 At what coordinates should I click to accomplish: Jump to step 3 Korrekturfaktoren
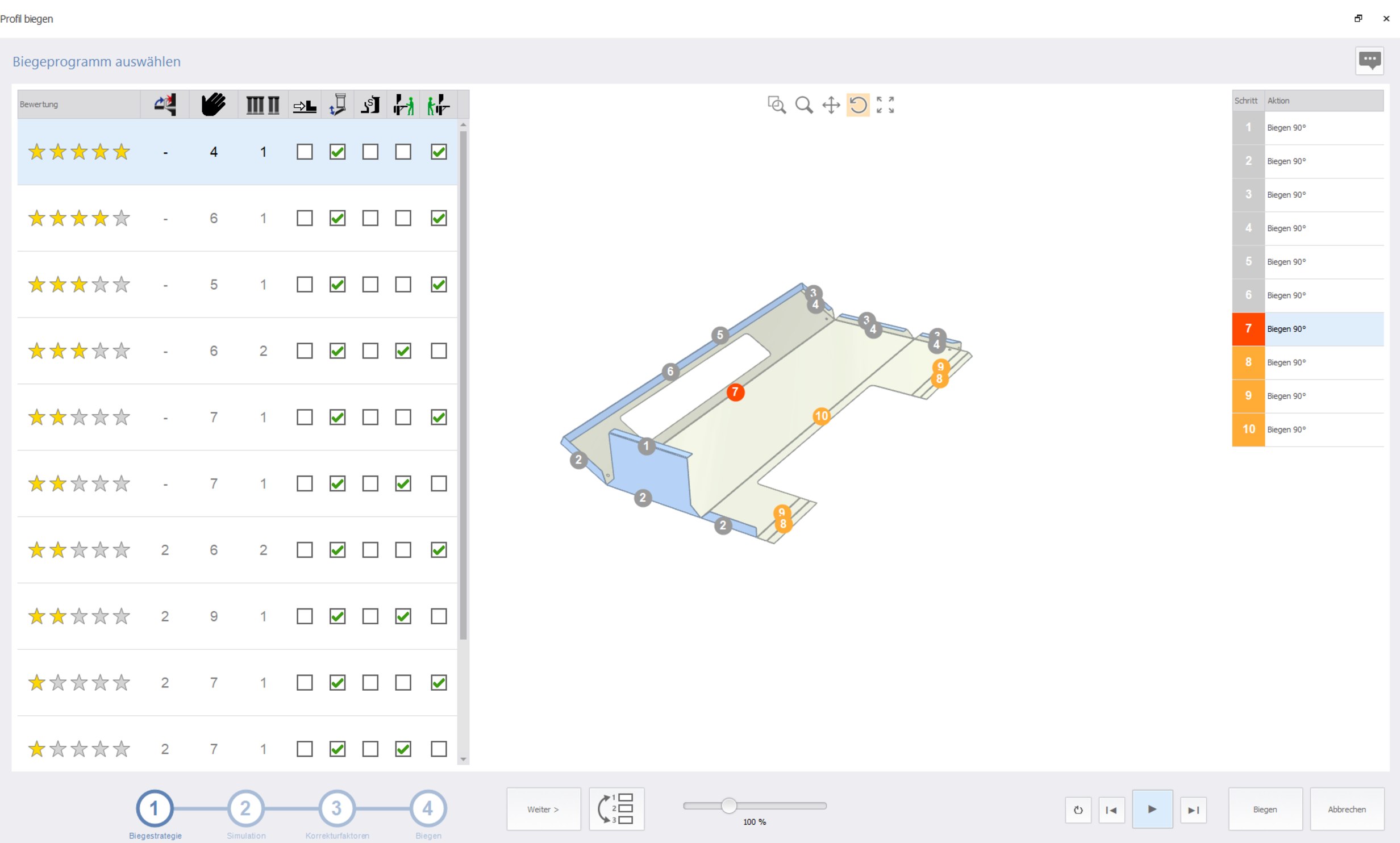coord(336,808)
